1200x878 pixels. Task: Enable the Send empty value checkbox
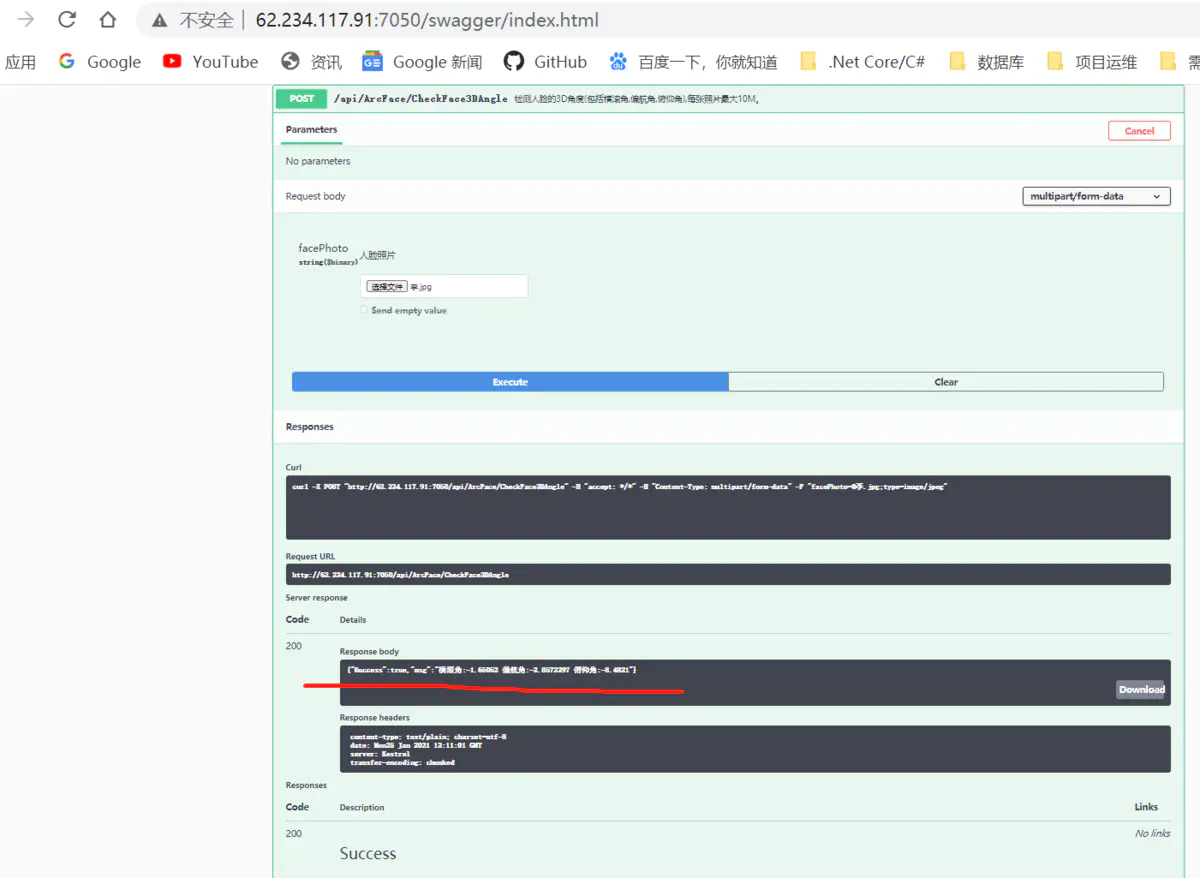point(365,310)
